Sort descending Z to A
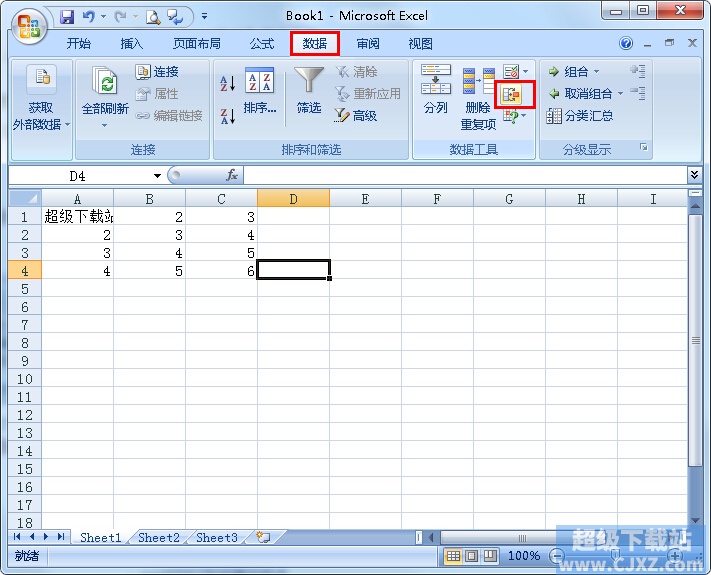 click(x=228, y=116)
